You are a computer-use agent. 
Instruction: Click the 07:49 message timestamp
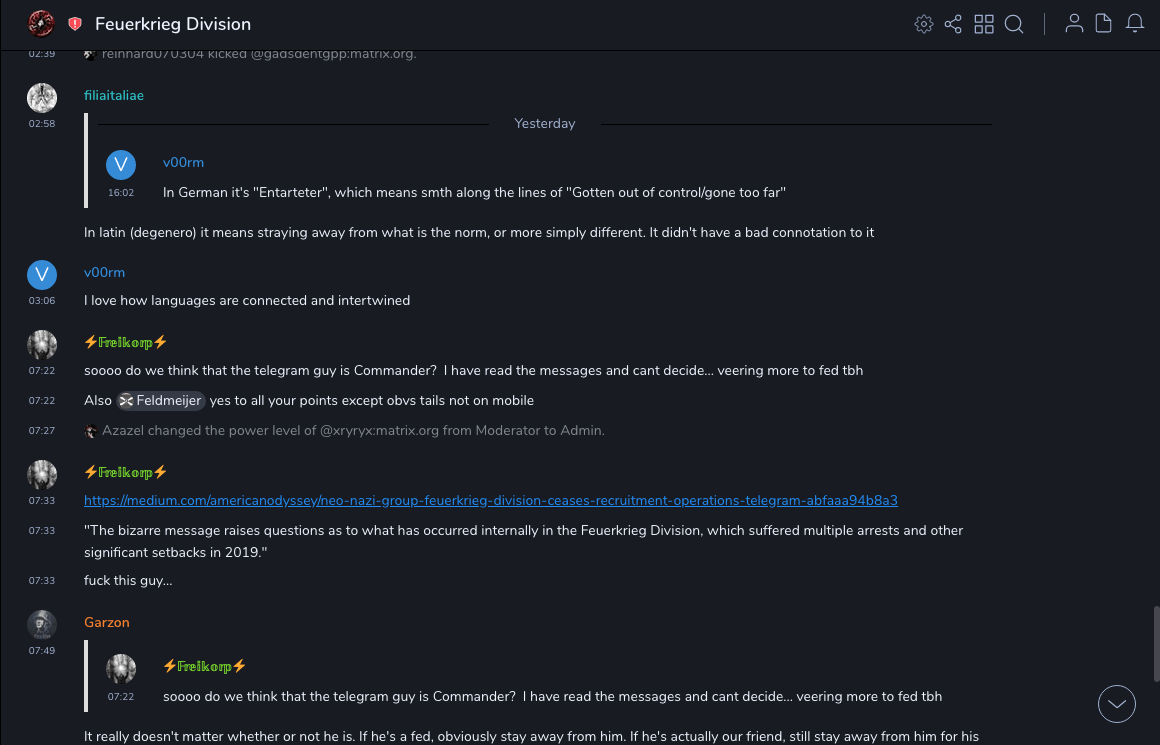pos(42,650)
